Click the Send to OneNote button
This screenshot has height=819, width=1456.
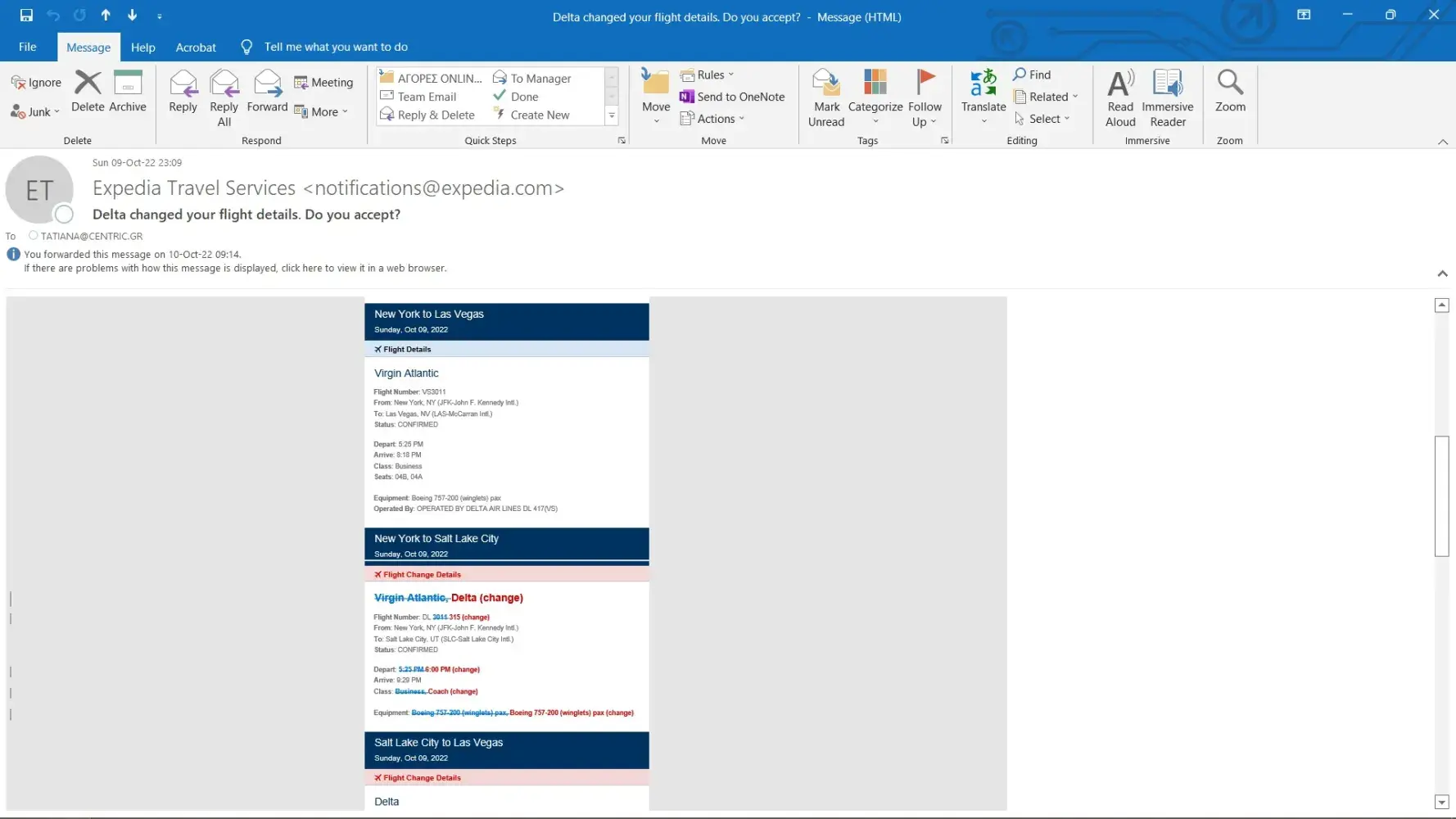click(733, 97)
